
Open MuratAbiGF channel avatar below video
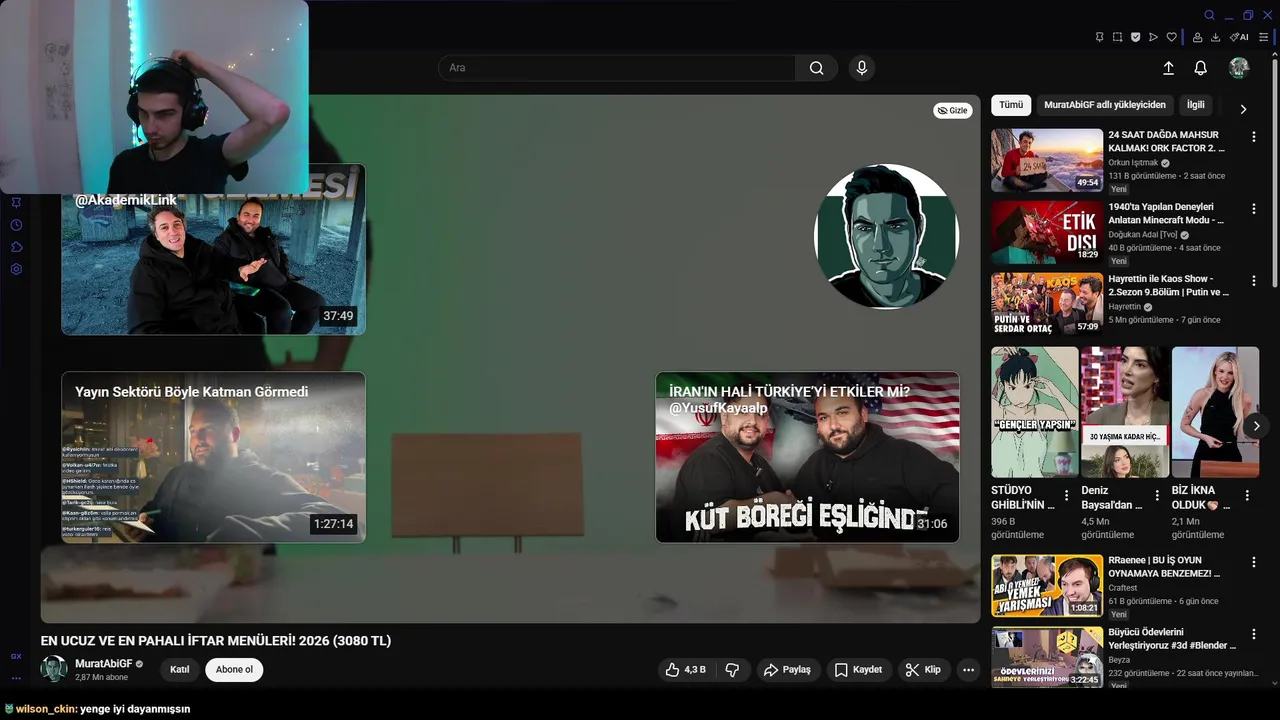pos(54,669)
